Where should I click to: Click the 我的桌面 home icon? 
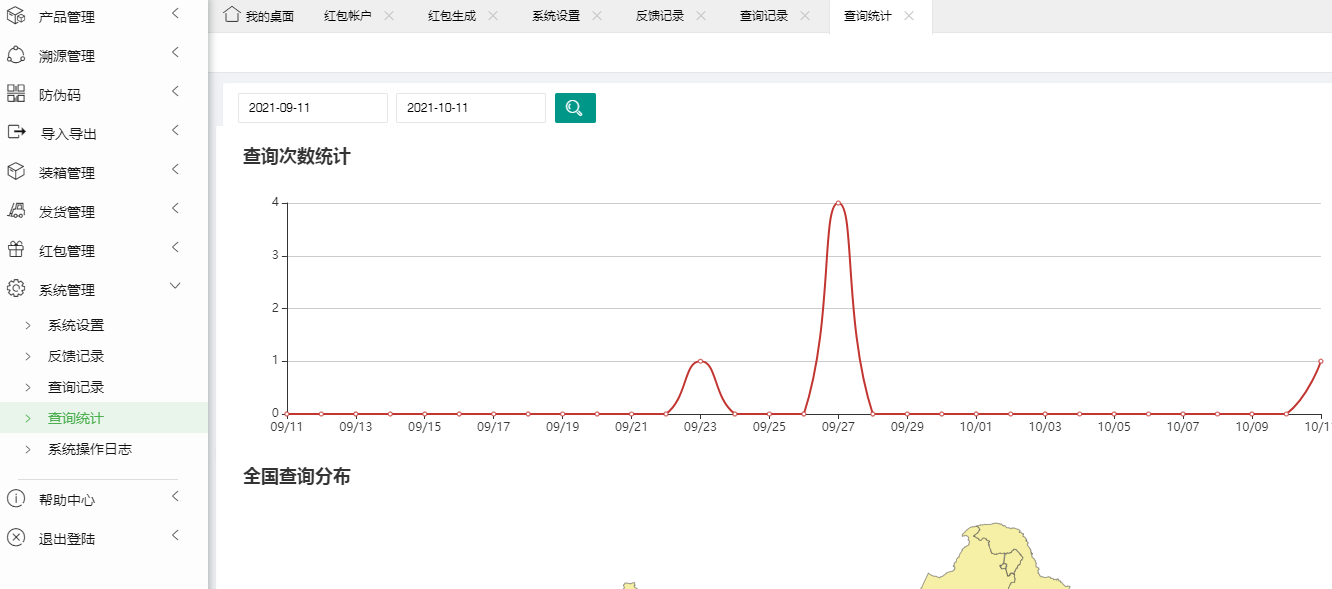[232, 15]
